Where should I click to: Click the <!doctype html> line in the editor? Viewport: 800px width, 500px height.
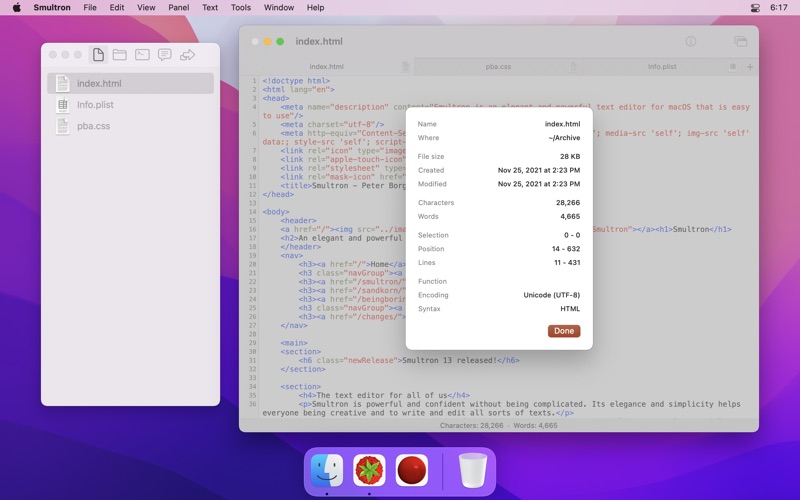click(x=296, y=81)
